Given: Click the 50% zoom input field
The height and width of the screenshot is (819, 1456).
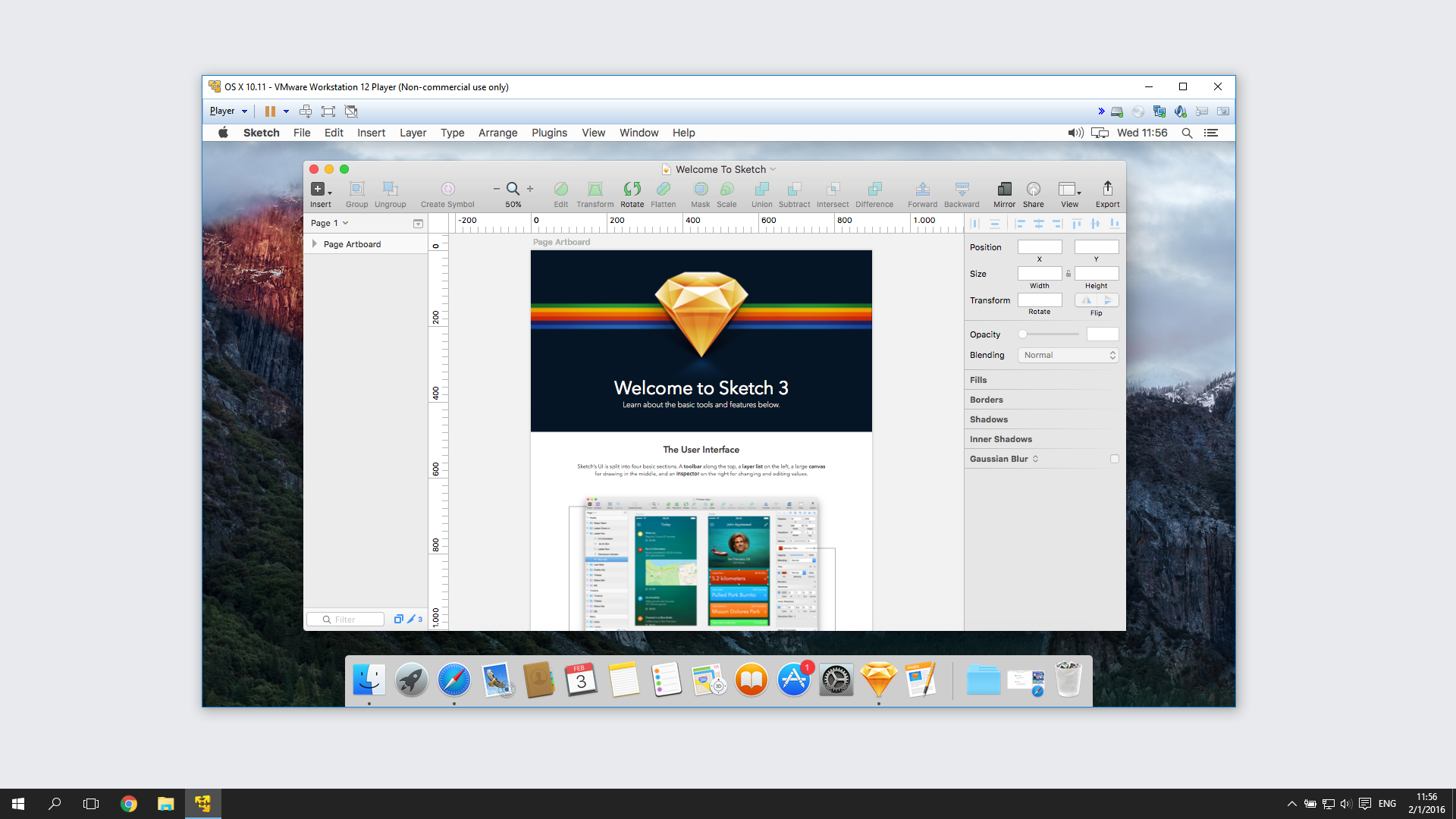Looking at the screenshot, I should (x=514, y=204).
